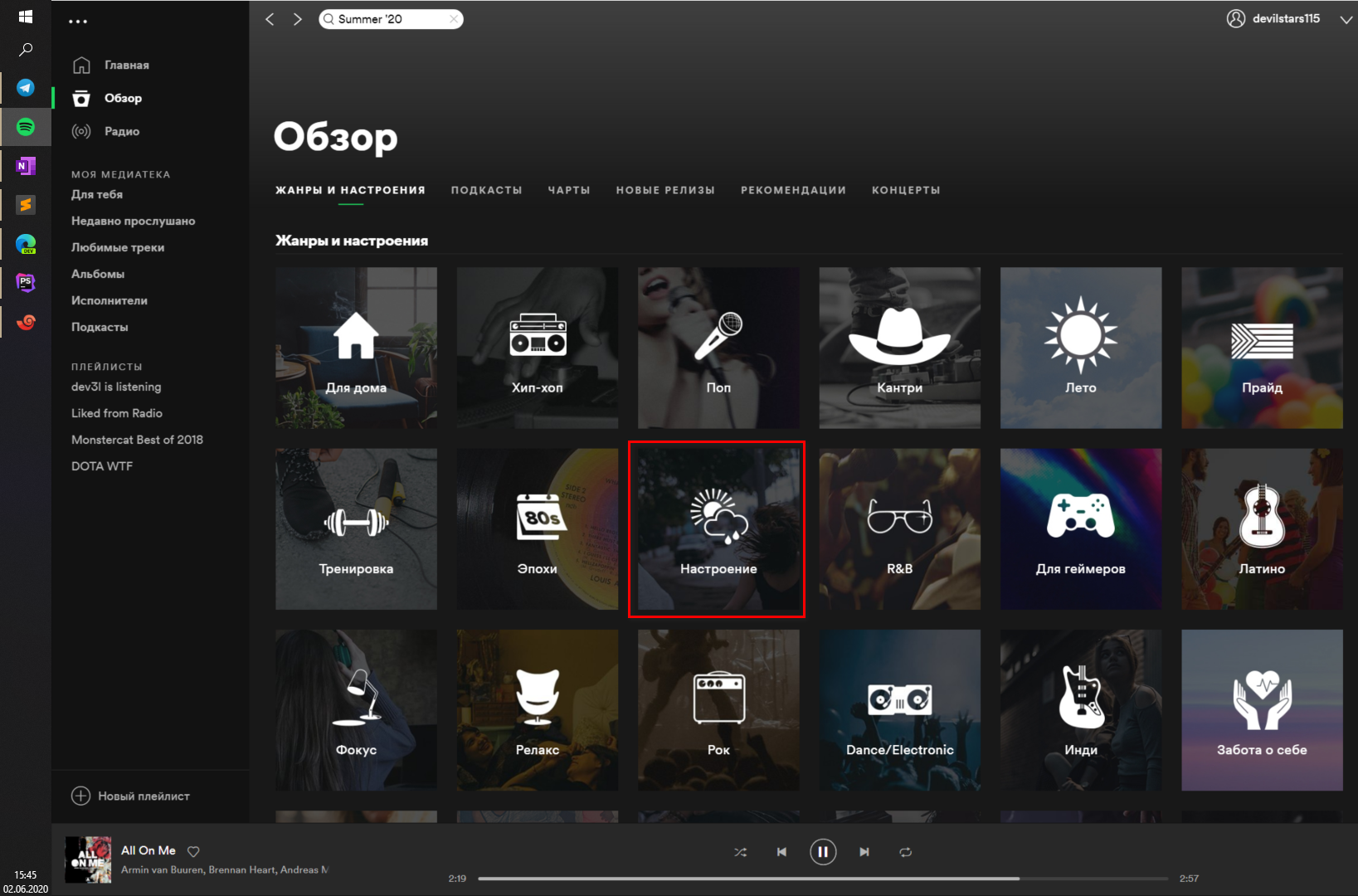The height and width of the screenshot is (896, 1358).
Task: Open Недавно прослушано in the library
Action: coord(133,221)
